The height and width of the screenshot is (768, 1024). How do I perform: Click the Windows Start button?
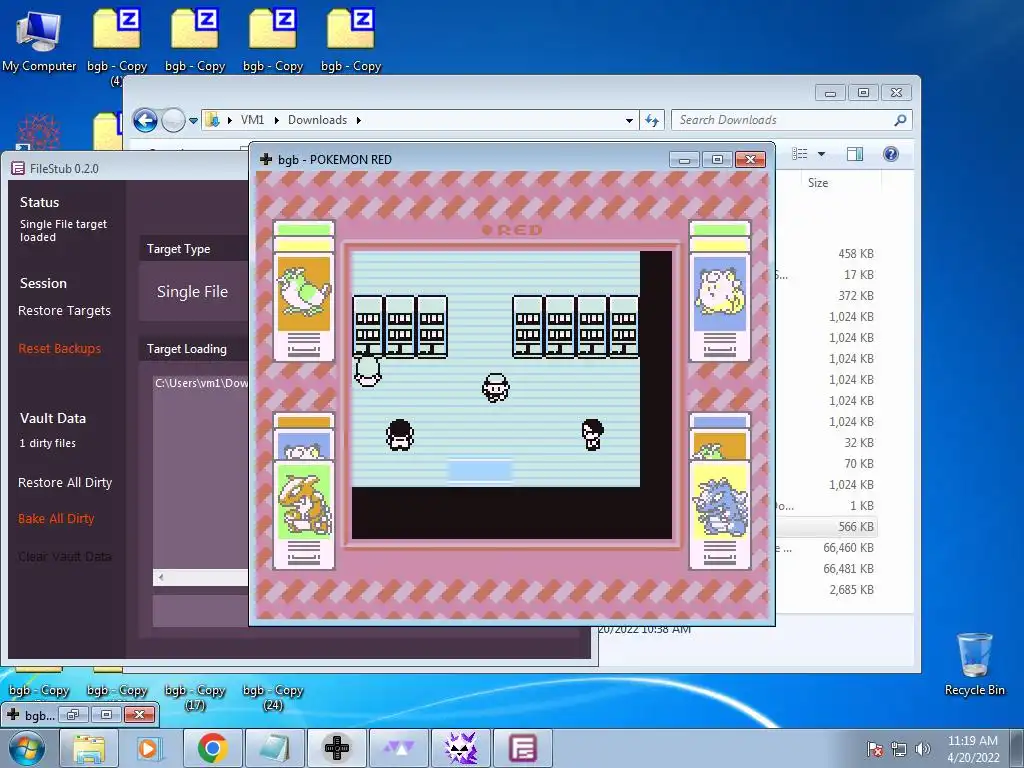(x=26, y=748)
